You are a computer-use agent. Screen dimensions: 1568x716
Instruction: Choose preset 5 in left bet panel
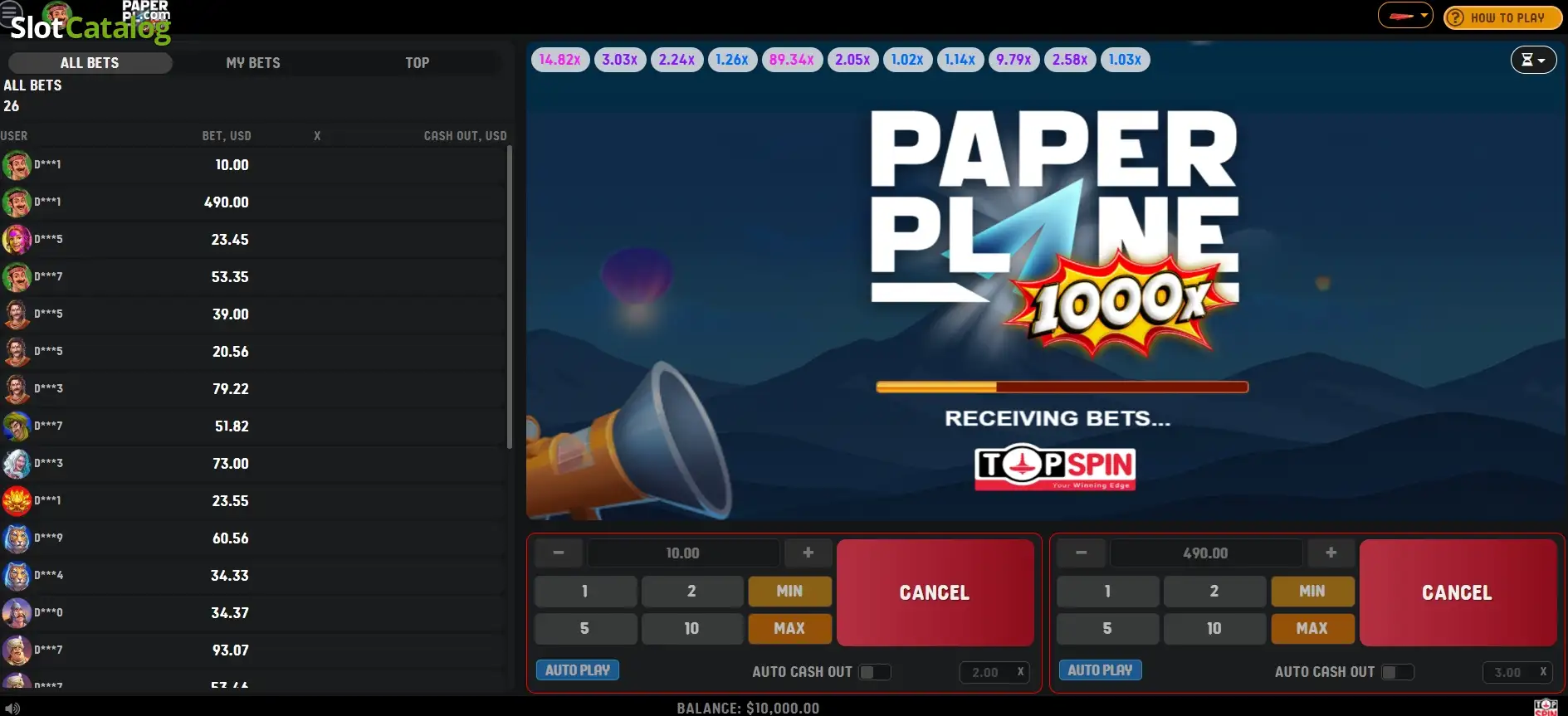pos(585,629)
